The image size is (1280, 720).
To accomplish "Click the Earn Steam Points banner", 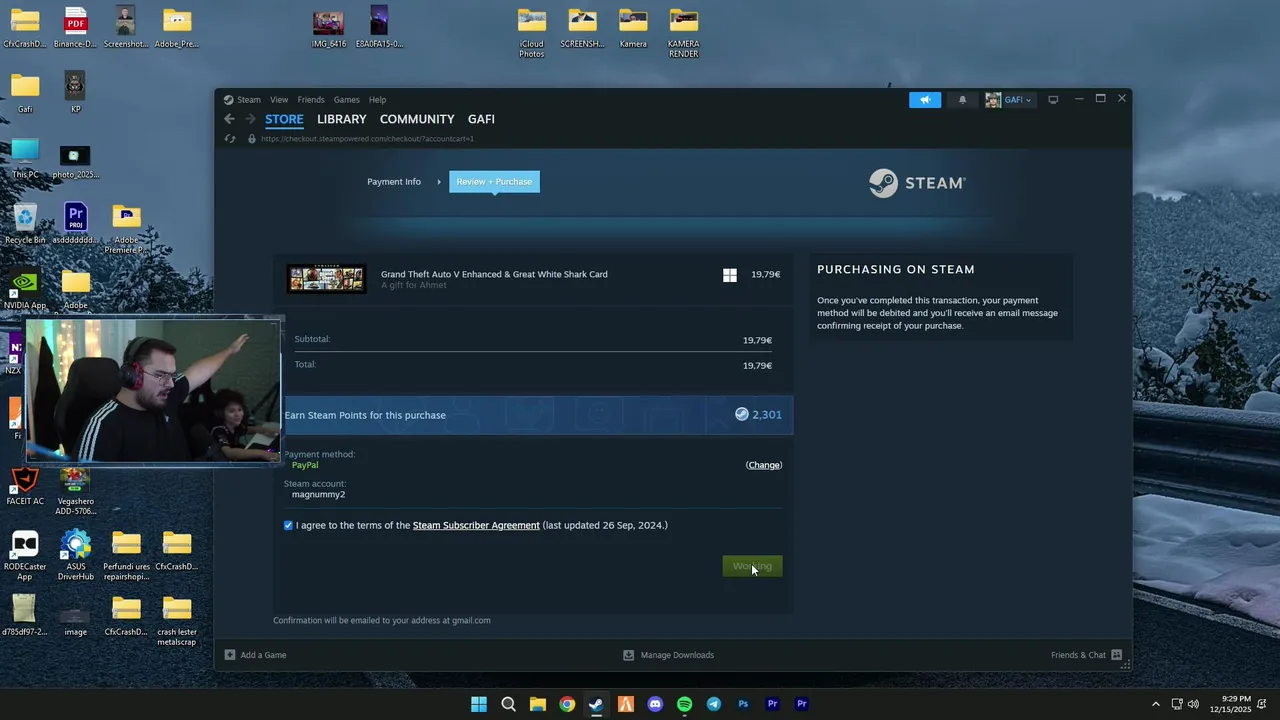I will click(538, 415).
